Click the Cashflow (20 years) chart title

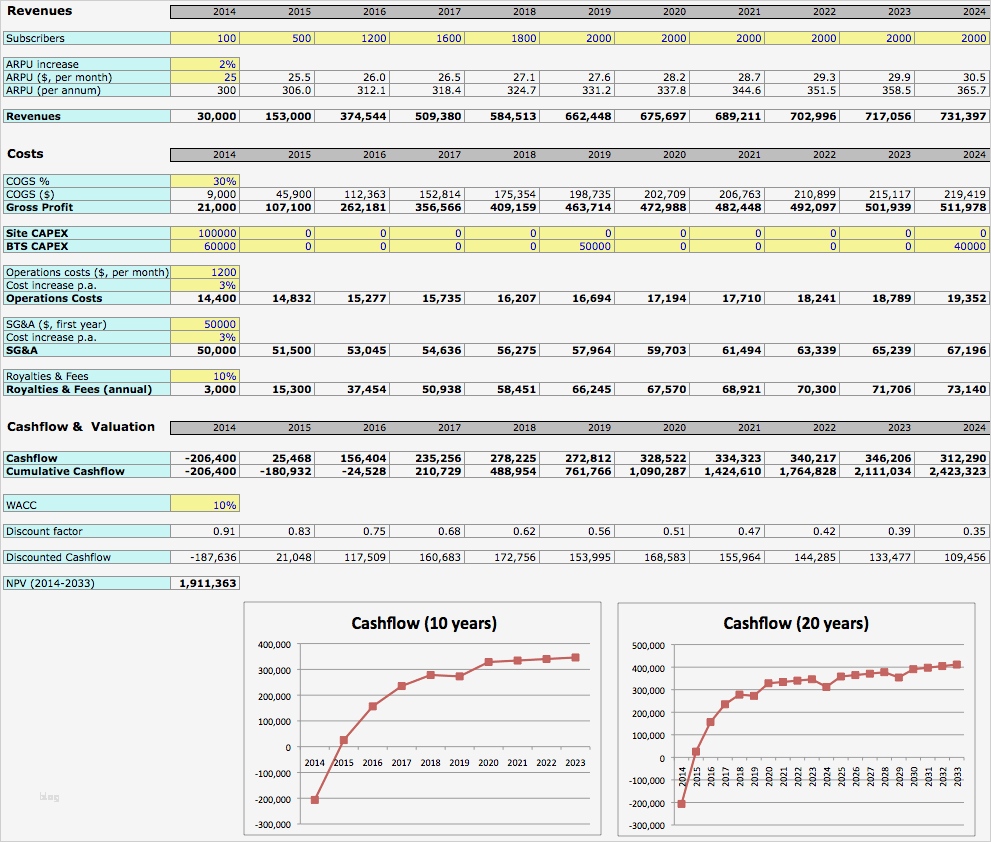tap(796, 623)
